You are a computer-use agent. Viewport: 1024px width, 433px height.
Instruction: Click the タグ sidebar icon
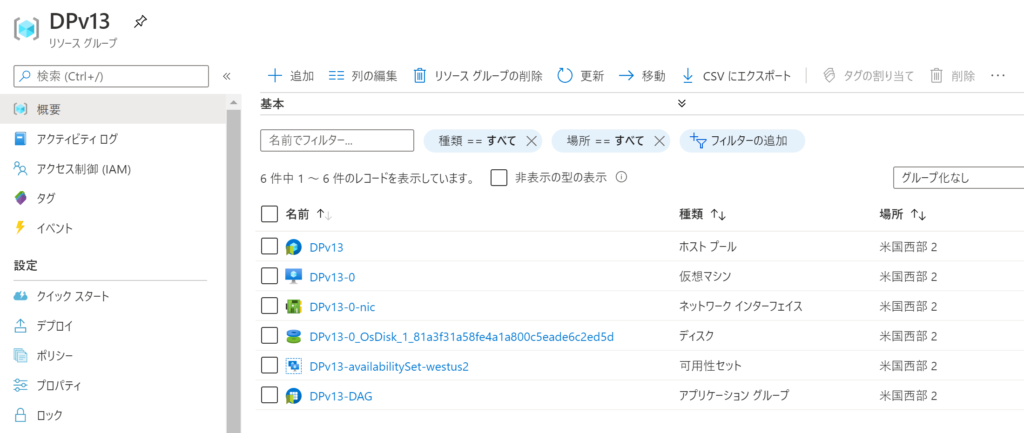click(x=21, y=199)
